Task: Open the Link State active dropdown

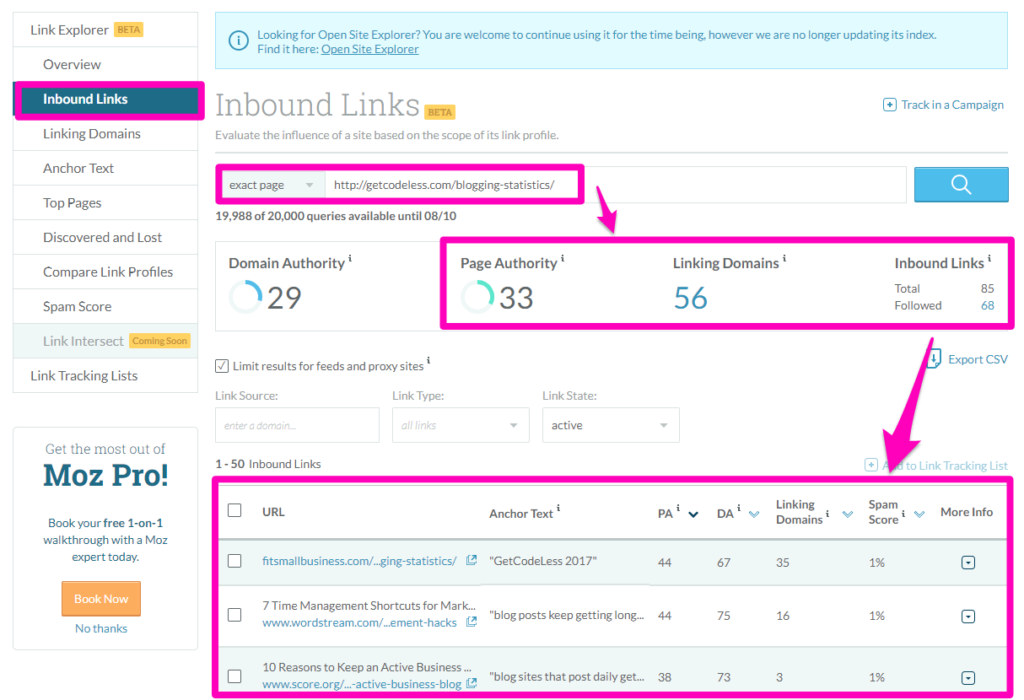Action: click(x=611, y=425)
